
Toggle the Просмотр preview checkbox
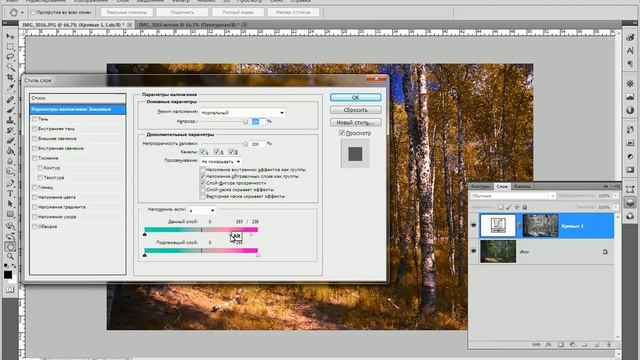click(x=342, y=133)
